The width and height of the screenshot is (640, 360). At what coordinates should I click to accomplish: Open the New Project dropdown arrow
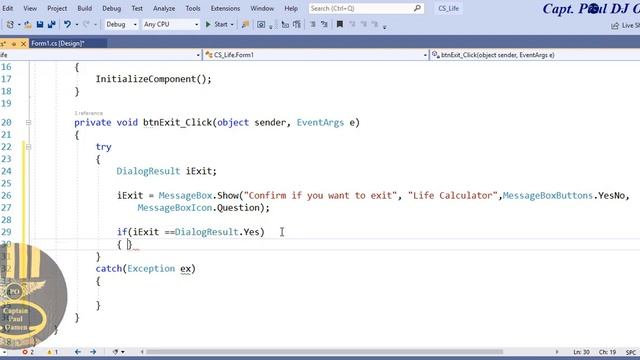[19, 25]
